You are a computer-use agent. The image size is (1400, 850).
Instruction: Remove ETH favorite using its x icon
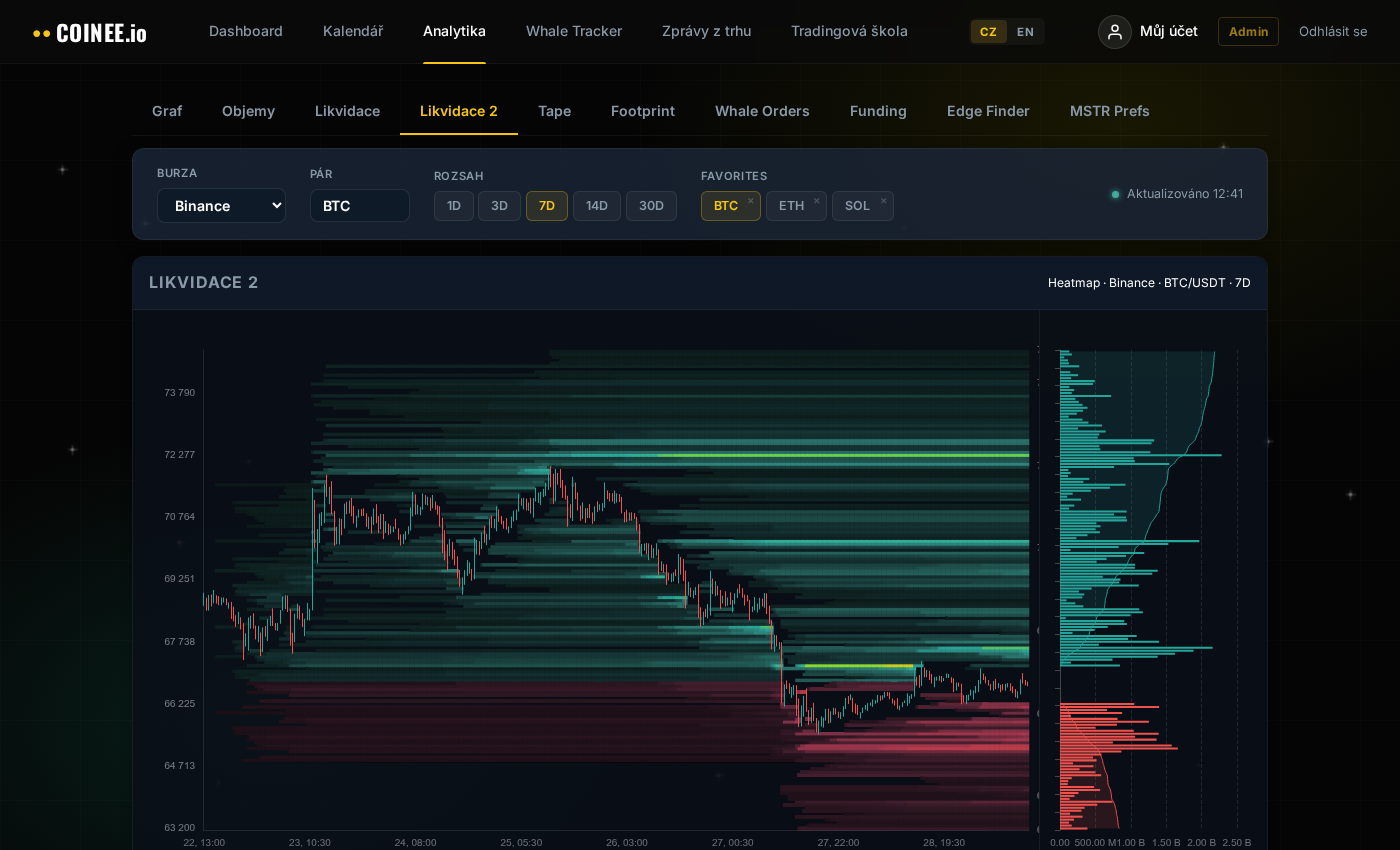[x=816, y=201]
